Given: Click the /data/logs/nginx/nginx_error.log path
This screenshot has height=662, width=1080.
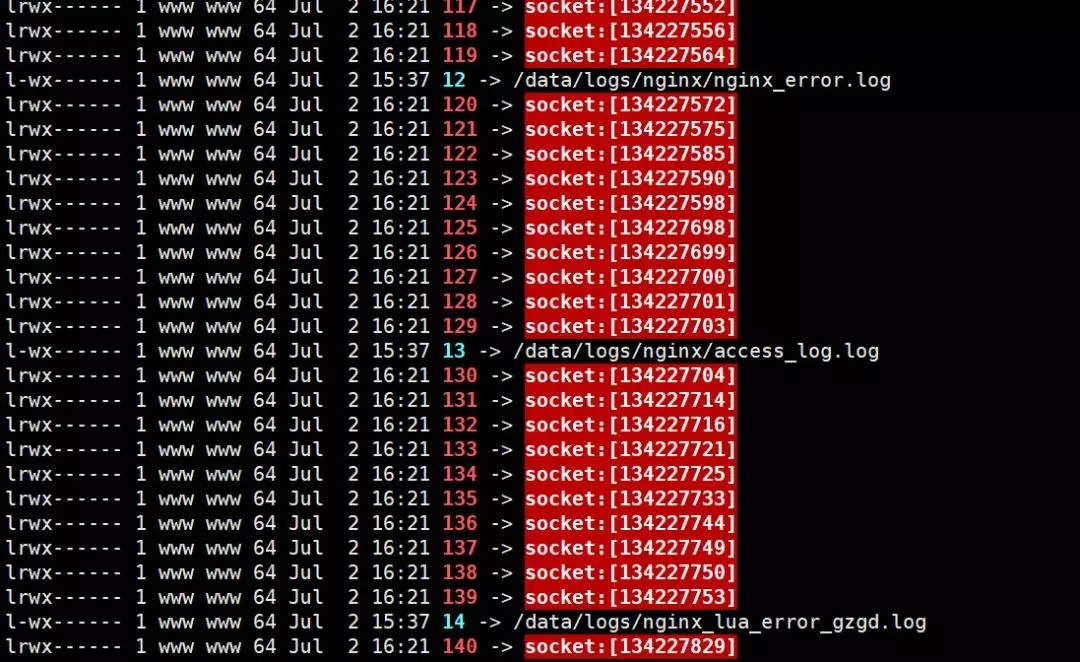Looking at the screenshot, I should tap(702, 81).
